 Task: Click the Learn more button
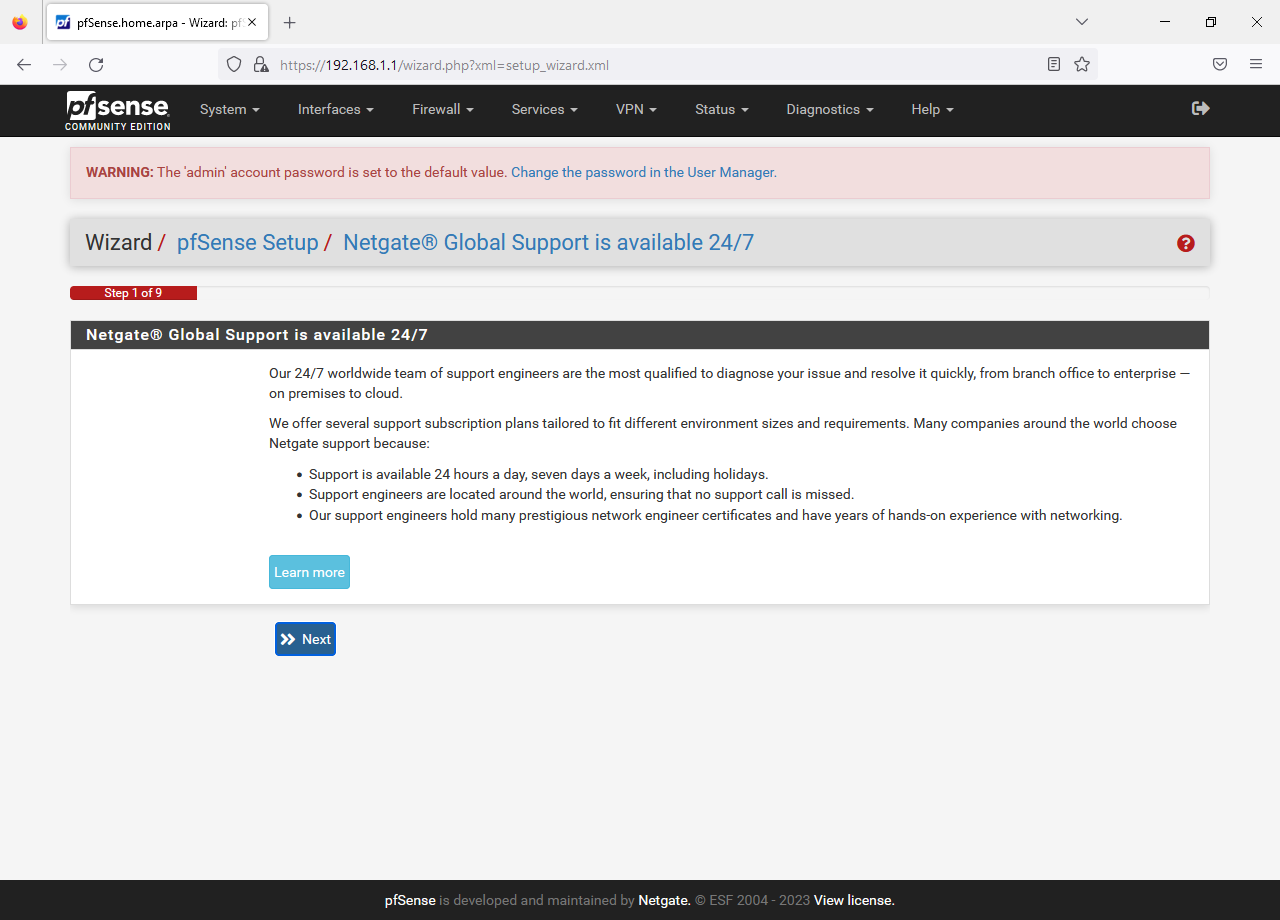309,572
